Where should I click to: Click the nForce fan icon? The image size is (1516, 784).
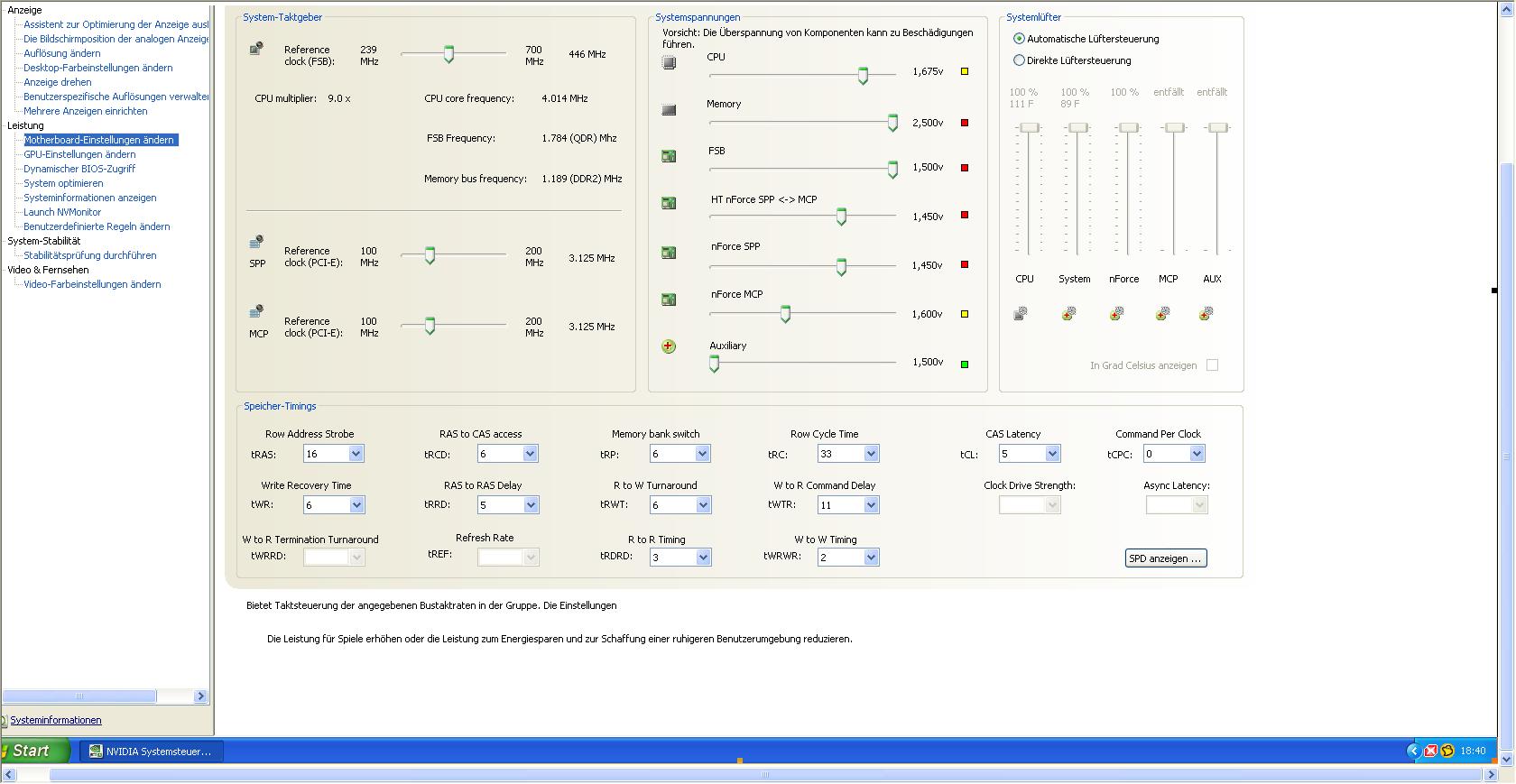[1116, 314]
